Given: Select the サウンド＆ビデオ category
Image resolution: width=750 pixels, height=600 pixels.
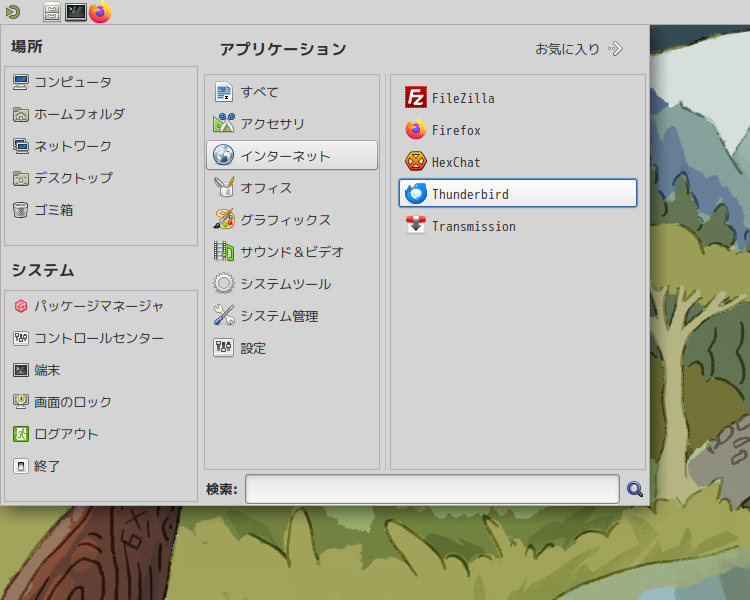Looking at the screenshot, I should pos(292,252).
